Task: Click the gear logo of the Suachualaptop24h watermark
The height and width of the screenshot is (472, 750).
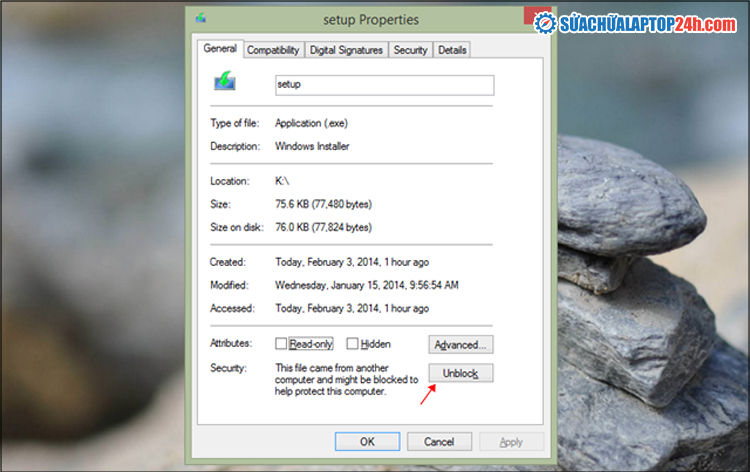Action: click(x=545, y=24)
